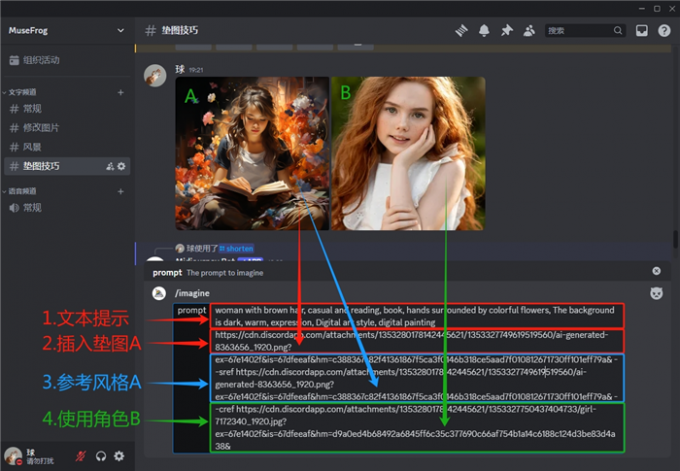Click the 19:21 message timestamp

[x=196, y=70]
